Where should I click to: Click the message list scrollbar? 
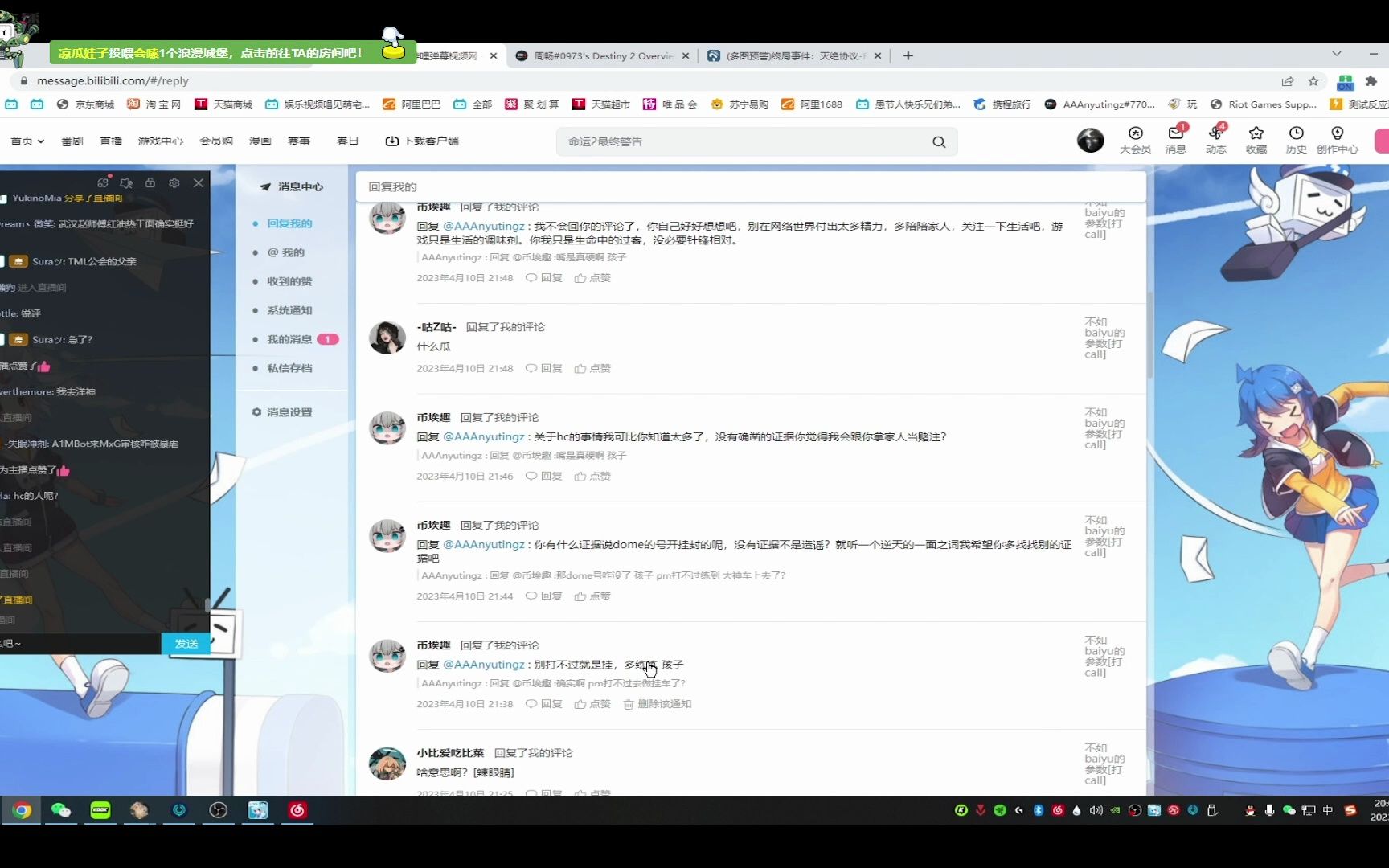point(1150,334)
